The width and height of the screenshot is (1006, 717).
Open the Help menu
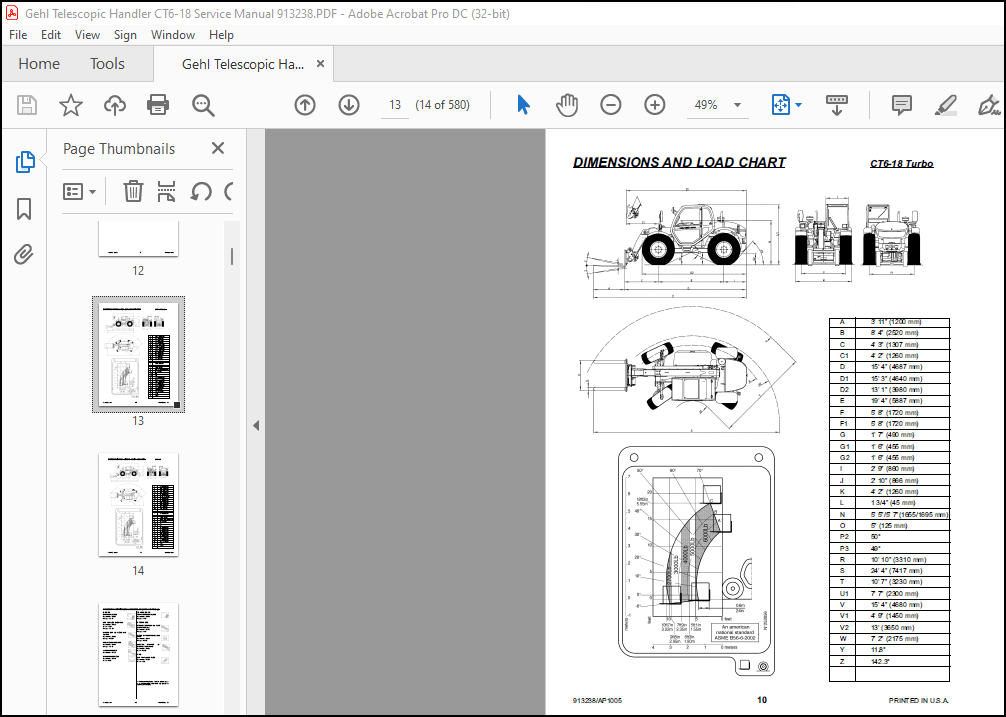pos(221,35)
